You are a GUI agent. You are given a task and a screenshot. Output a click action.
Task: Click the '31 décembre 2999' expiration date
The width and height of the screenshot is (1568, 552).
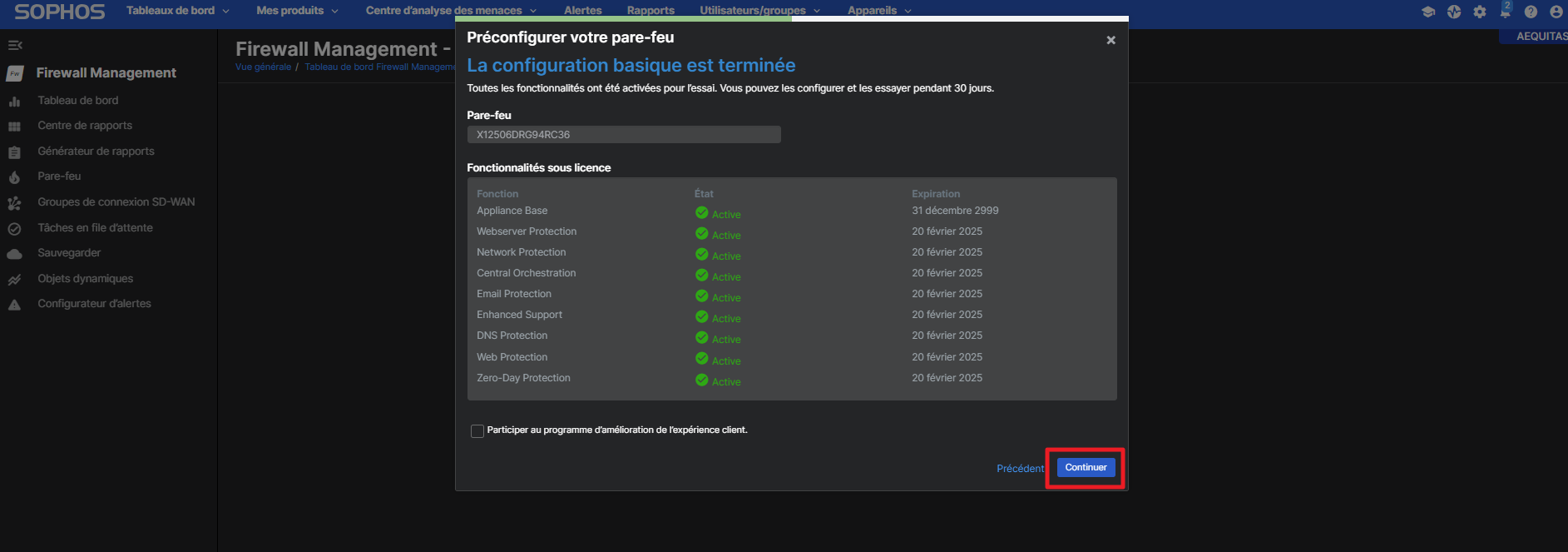(955, 211)
